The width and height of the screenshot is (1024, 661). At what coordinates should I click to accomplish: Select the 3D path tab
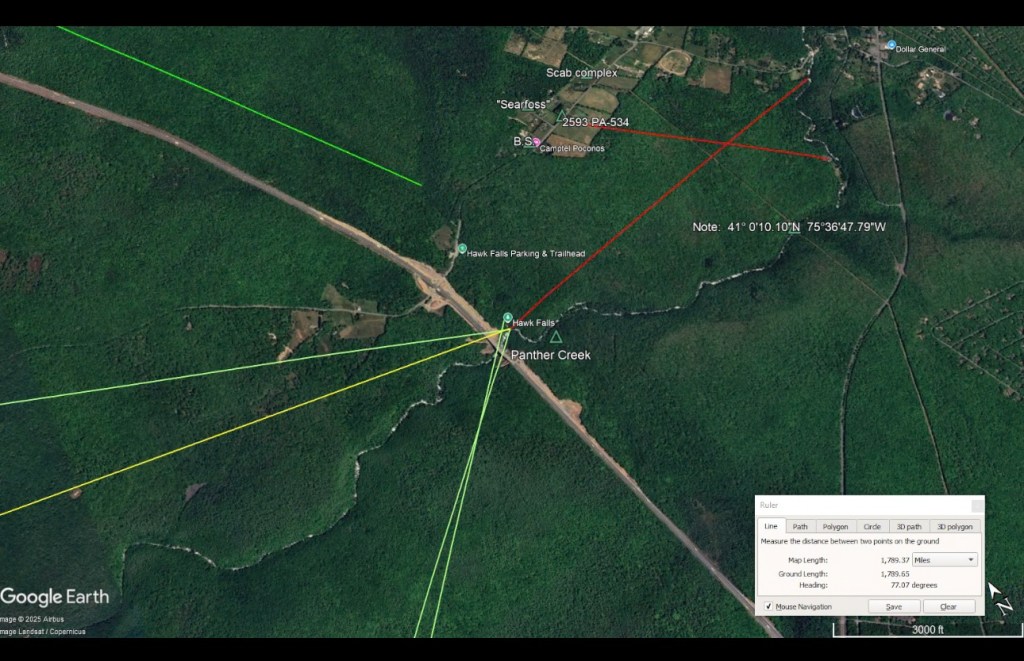tap(908, 526)
